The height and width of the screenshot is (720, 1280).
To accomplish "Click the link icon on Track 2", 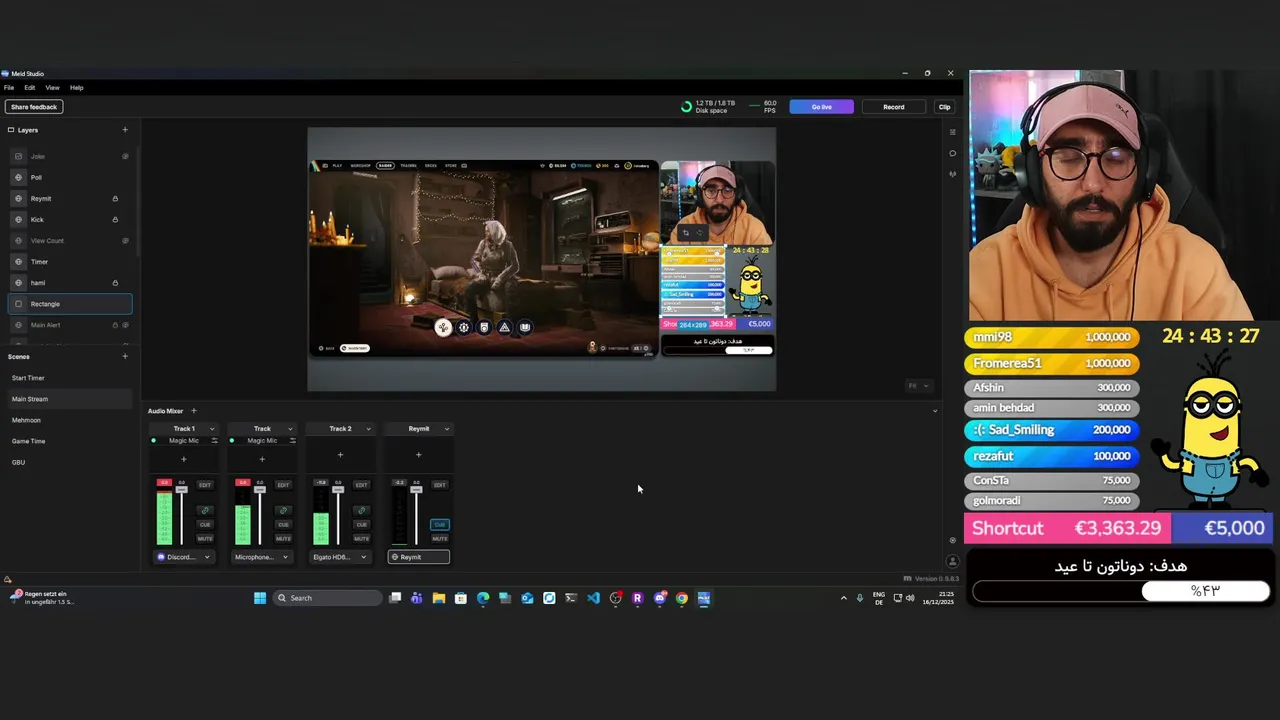I will coord(361,510).
